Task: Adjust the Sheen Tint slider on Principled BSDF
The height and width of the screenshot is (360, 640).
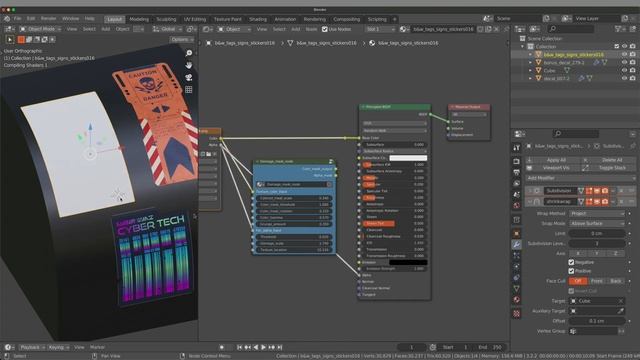Action: pos(394,224)
